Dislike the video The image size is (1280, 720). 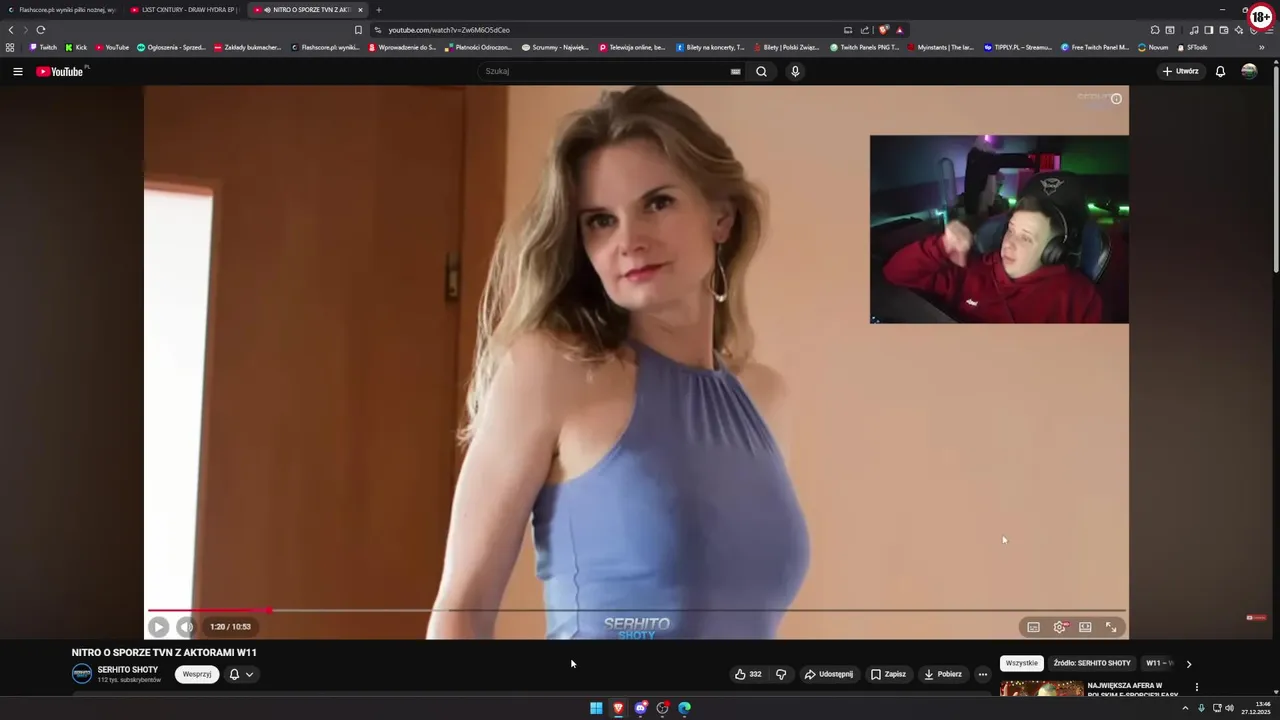pyautogui.click(x=782, y=674)
